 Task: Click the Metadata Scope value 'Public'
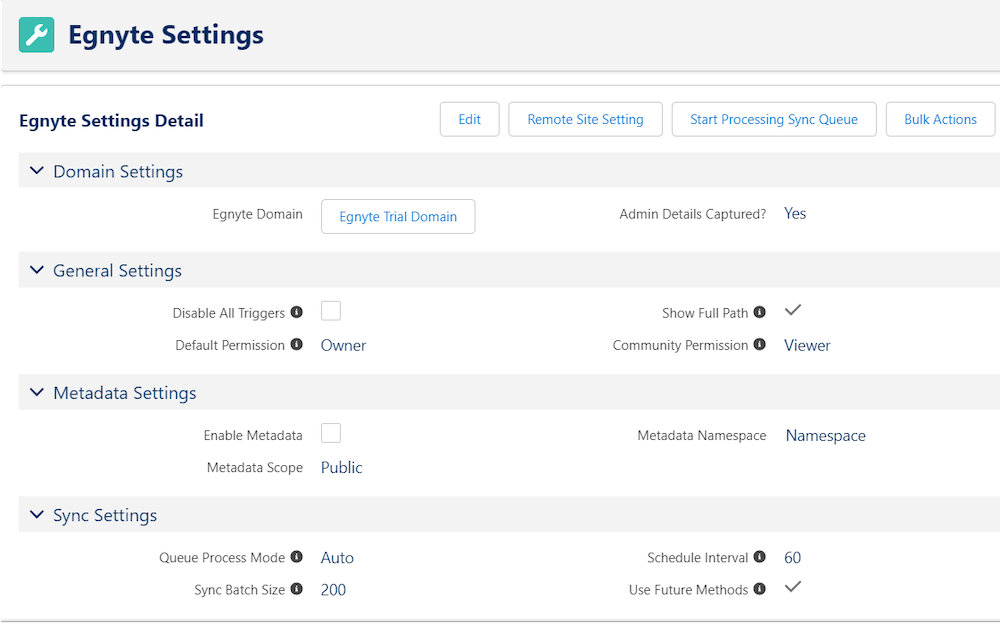(342, 467)
